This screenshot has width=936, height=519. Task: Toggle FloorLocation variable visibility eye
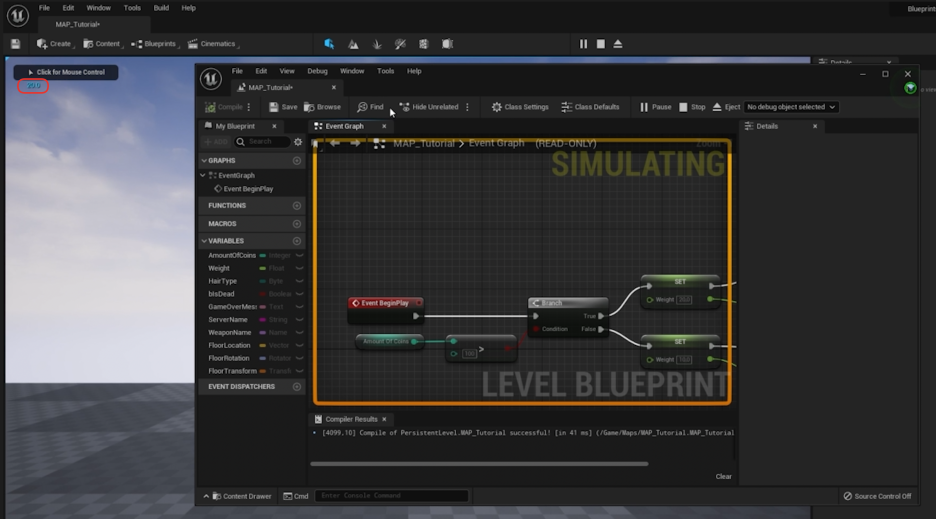[x=299, y=345]
